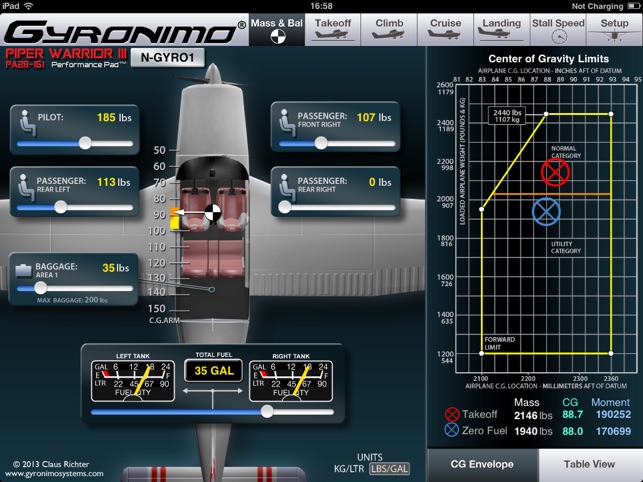Tap the Gyronimo logo

click(x=125, y=31)
